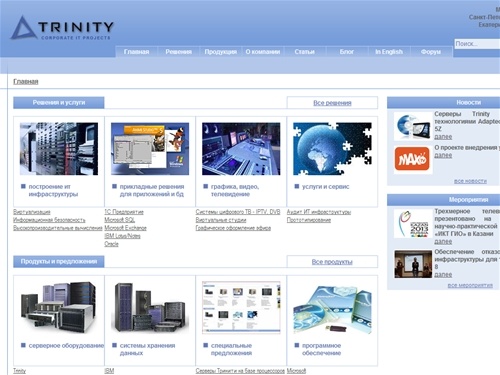Click the Мероприятия panel header
This screenshot has width=500, height=375.
(444, 200)
